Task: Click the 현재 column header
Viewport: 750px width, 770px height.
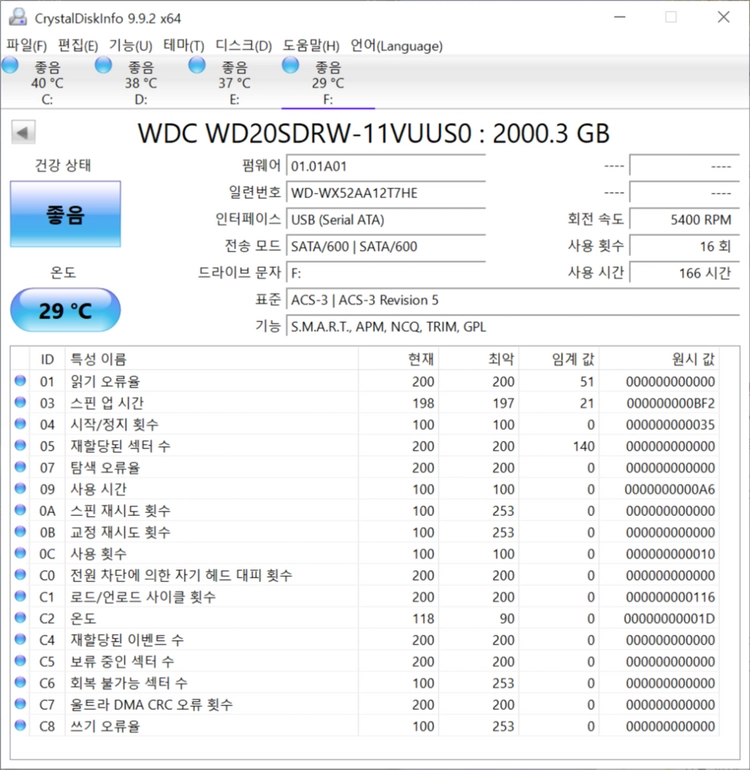Action: 398,359
